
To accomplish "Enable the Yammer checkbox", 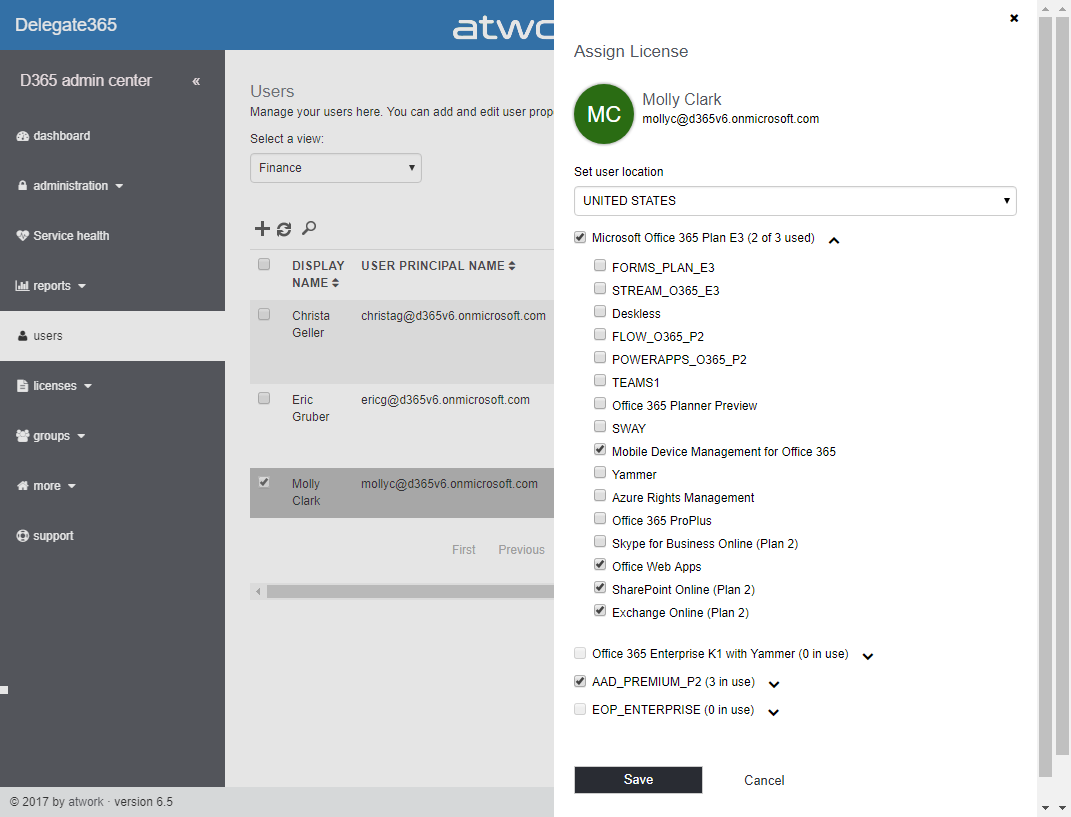I will click(x=600, y=472).
